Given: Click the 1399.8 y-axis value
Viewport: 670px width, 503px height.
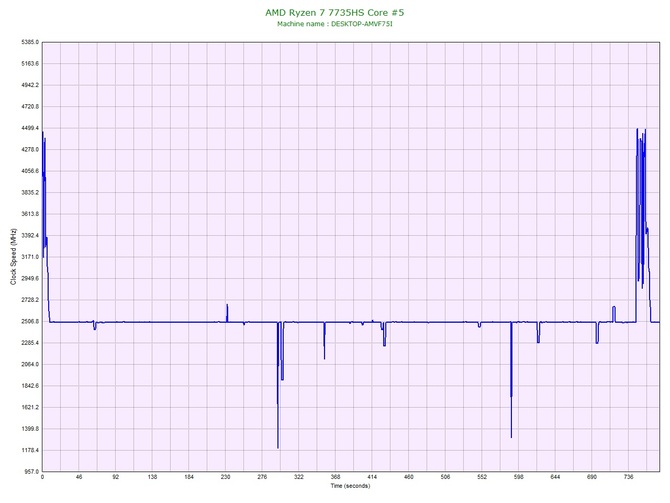Looking at the screenshot, I should 30,429.
